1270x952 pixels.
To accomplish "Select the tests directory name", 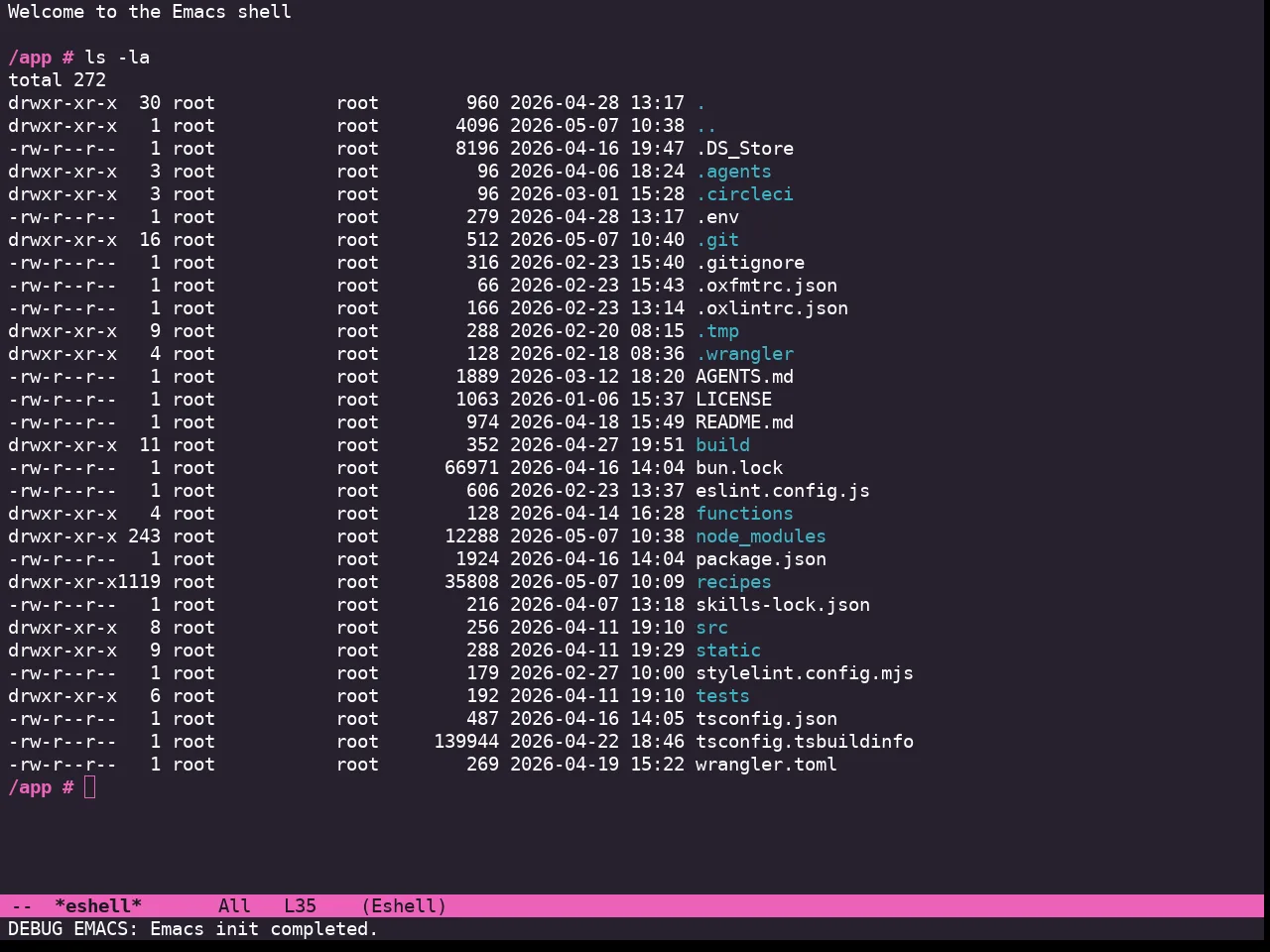I will [723, 696].
